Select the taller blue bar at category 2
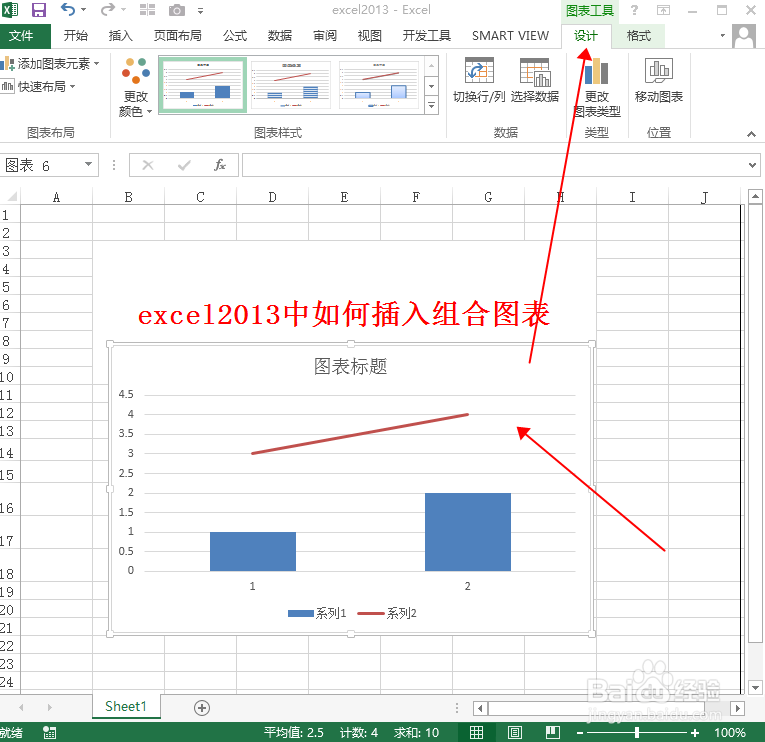 click(x=467, y=532)
